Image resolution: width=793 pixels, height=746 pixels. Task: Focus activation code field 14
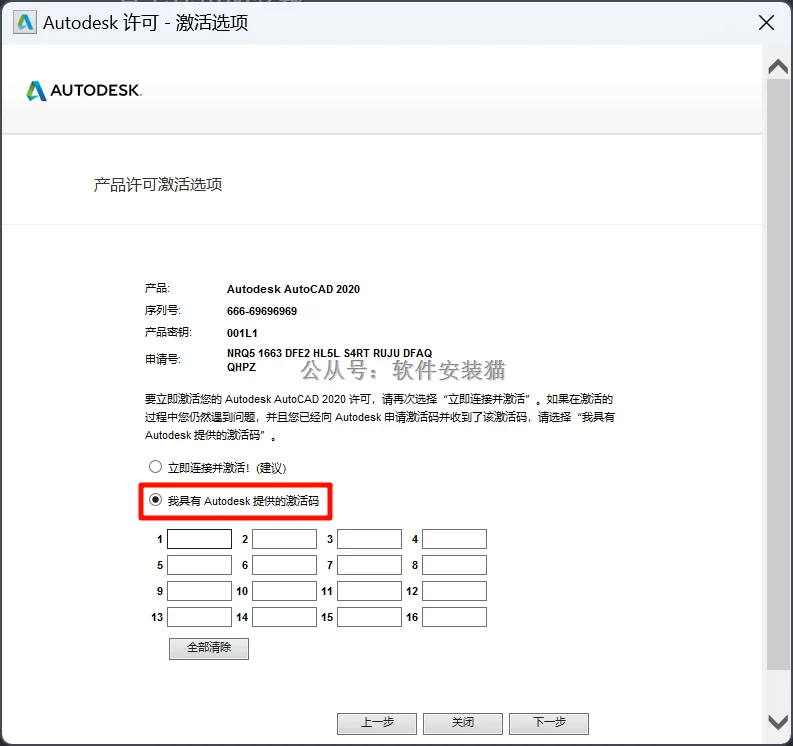pos(284,617)
